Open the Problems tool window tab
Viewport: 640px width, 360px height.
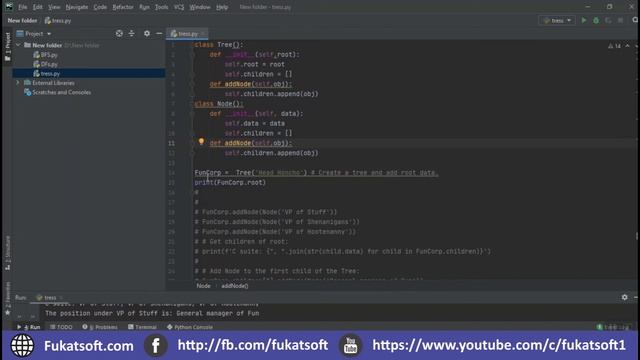click(100, 327)
